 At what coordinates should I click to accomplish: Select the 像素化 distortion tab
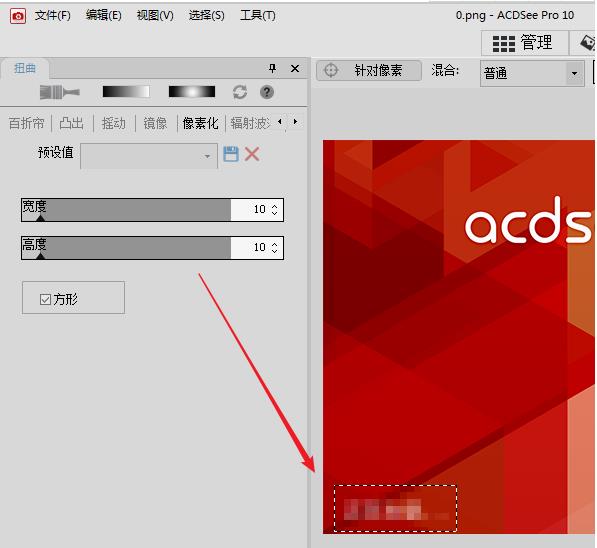click(x=201, y=123)
